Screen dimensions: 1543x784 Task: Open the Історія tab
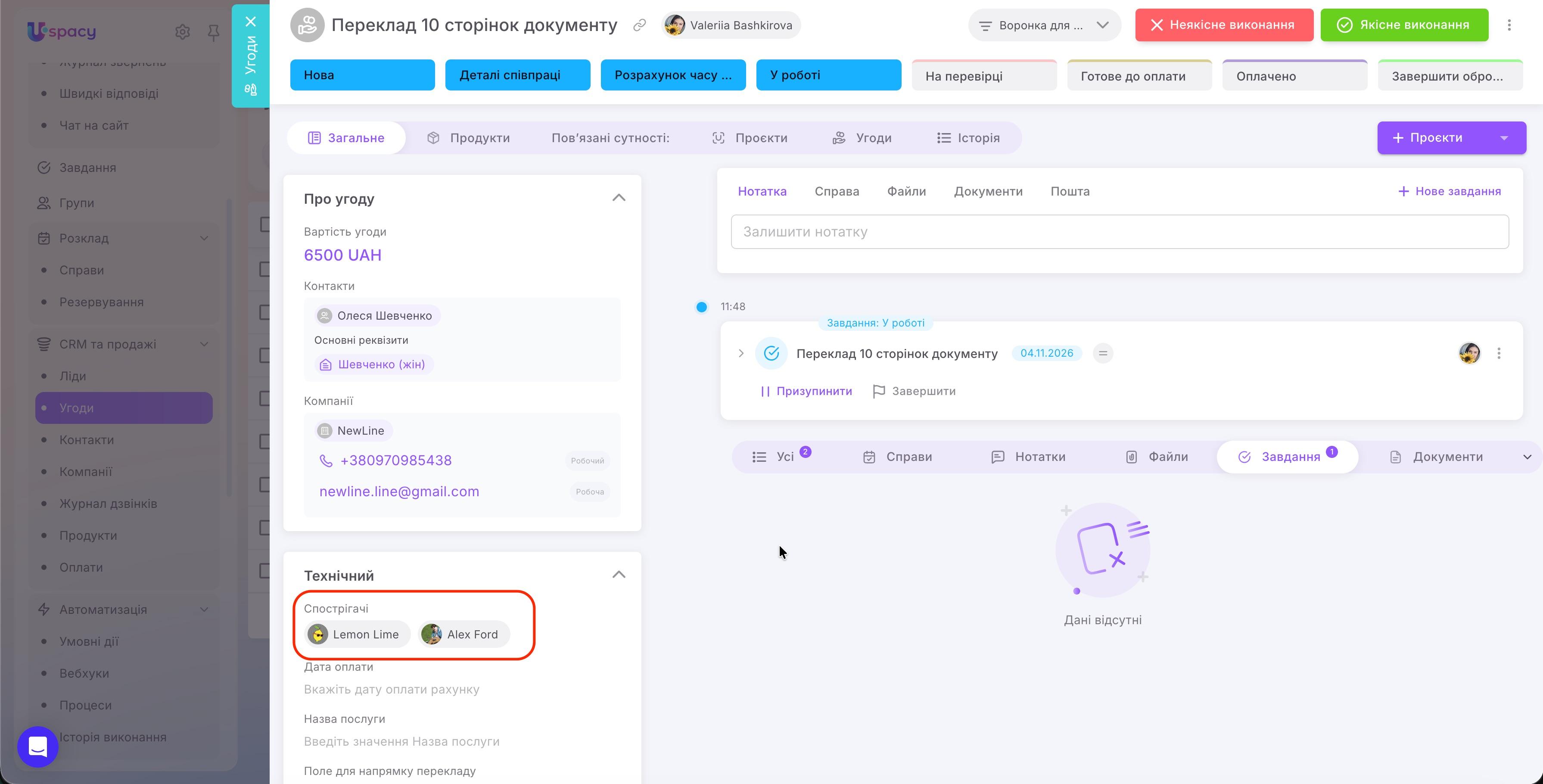[x=968, y=138]
